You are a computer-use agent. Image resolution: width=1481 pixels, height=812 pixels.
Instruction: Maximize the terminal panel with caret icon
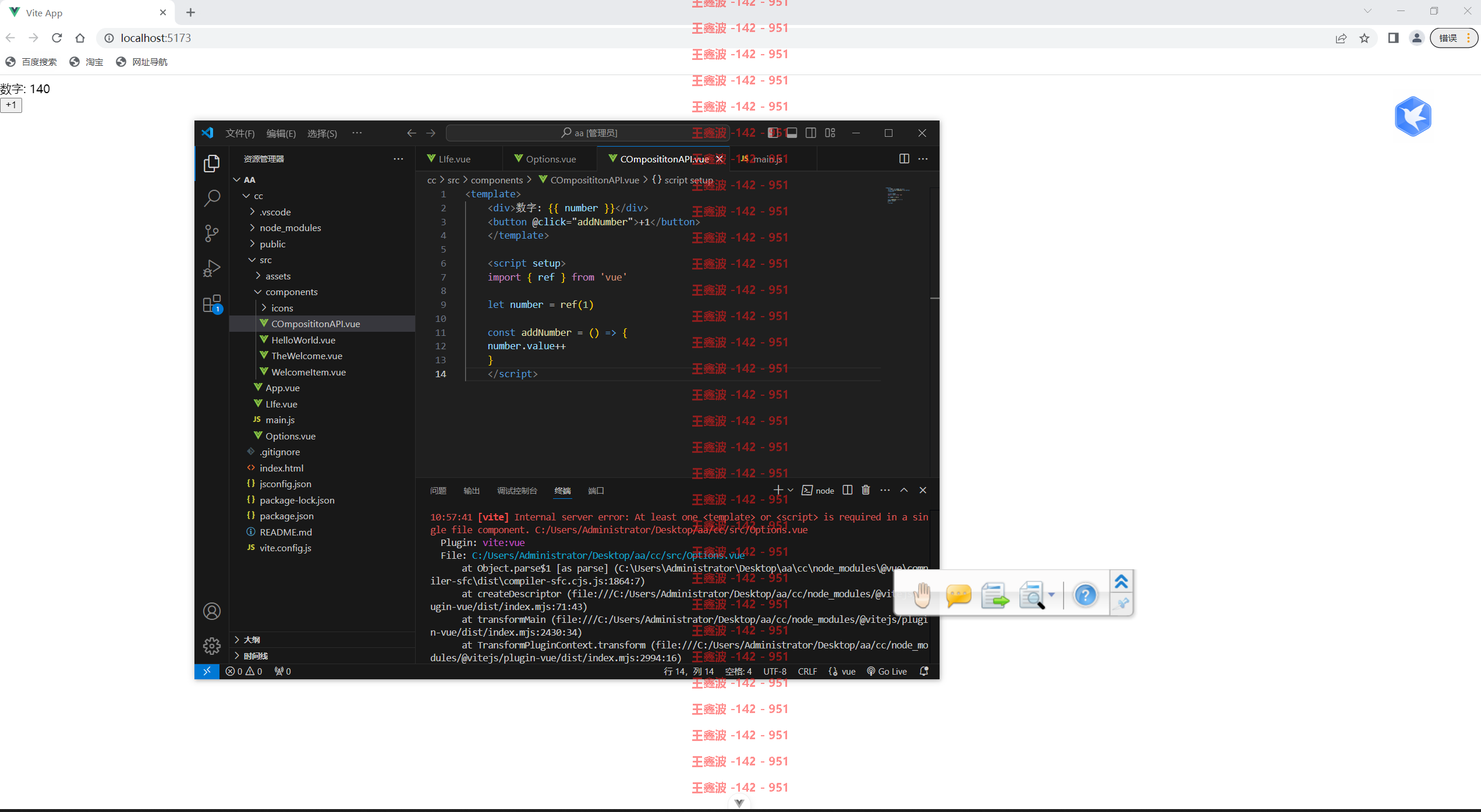coord(904,490)
